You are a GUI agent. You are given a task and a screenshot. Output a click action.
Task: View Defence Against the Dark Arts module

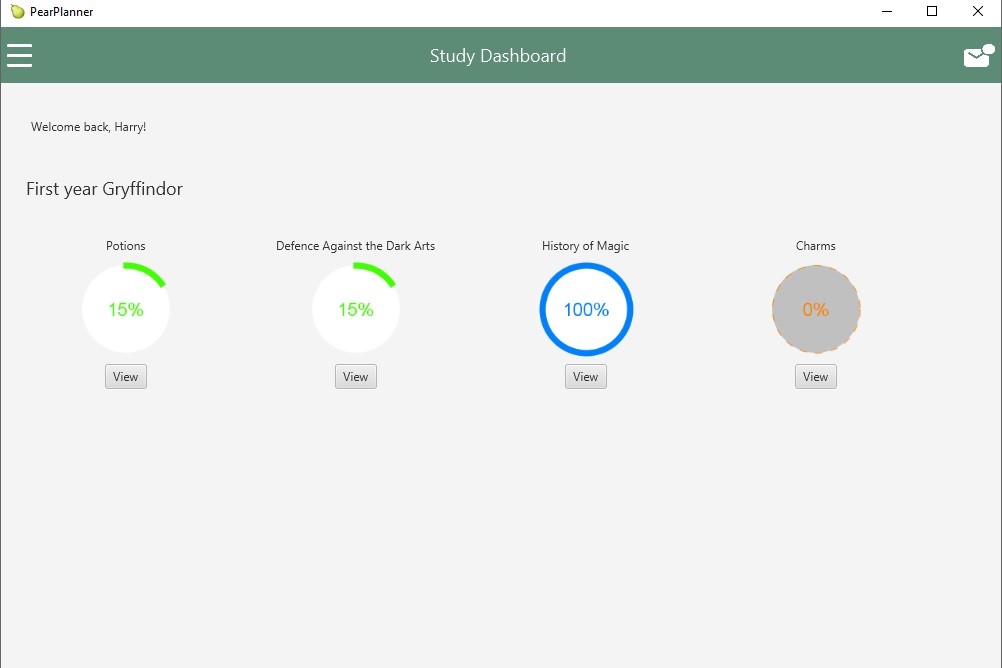click(x=356, y=377)
